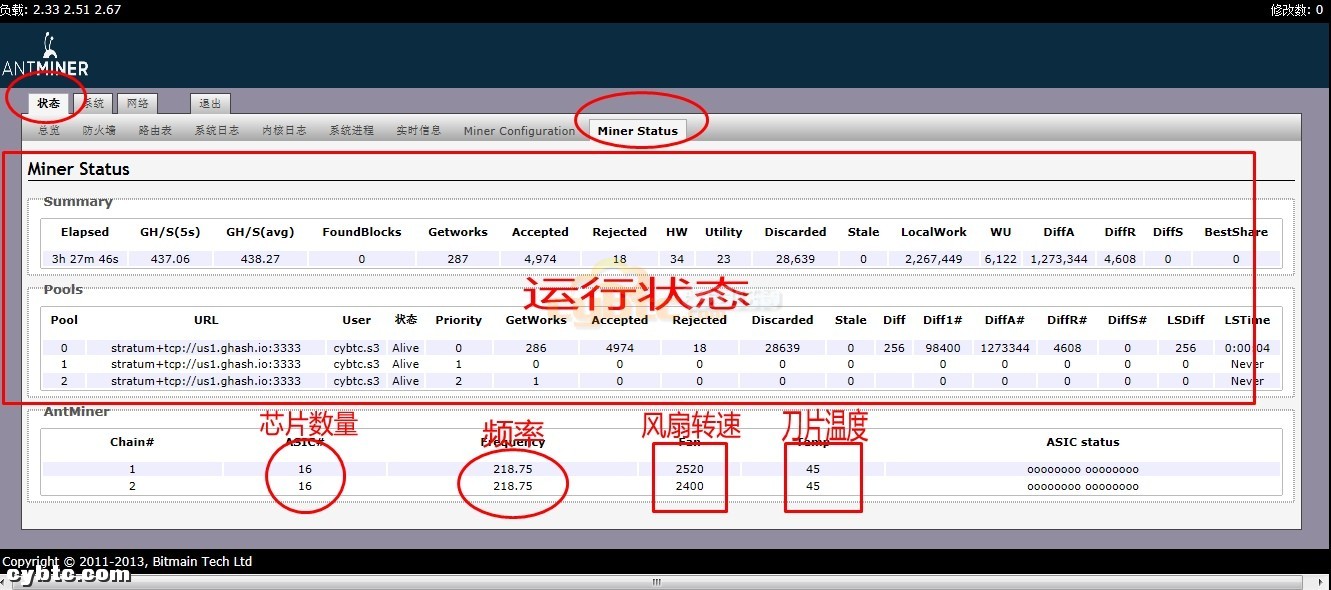1331x590 pixels.
Task: Open the 实时信息 realtime sub-tab
Action: tap(418, 130)
